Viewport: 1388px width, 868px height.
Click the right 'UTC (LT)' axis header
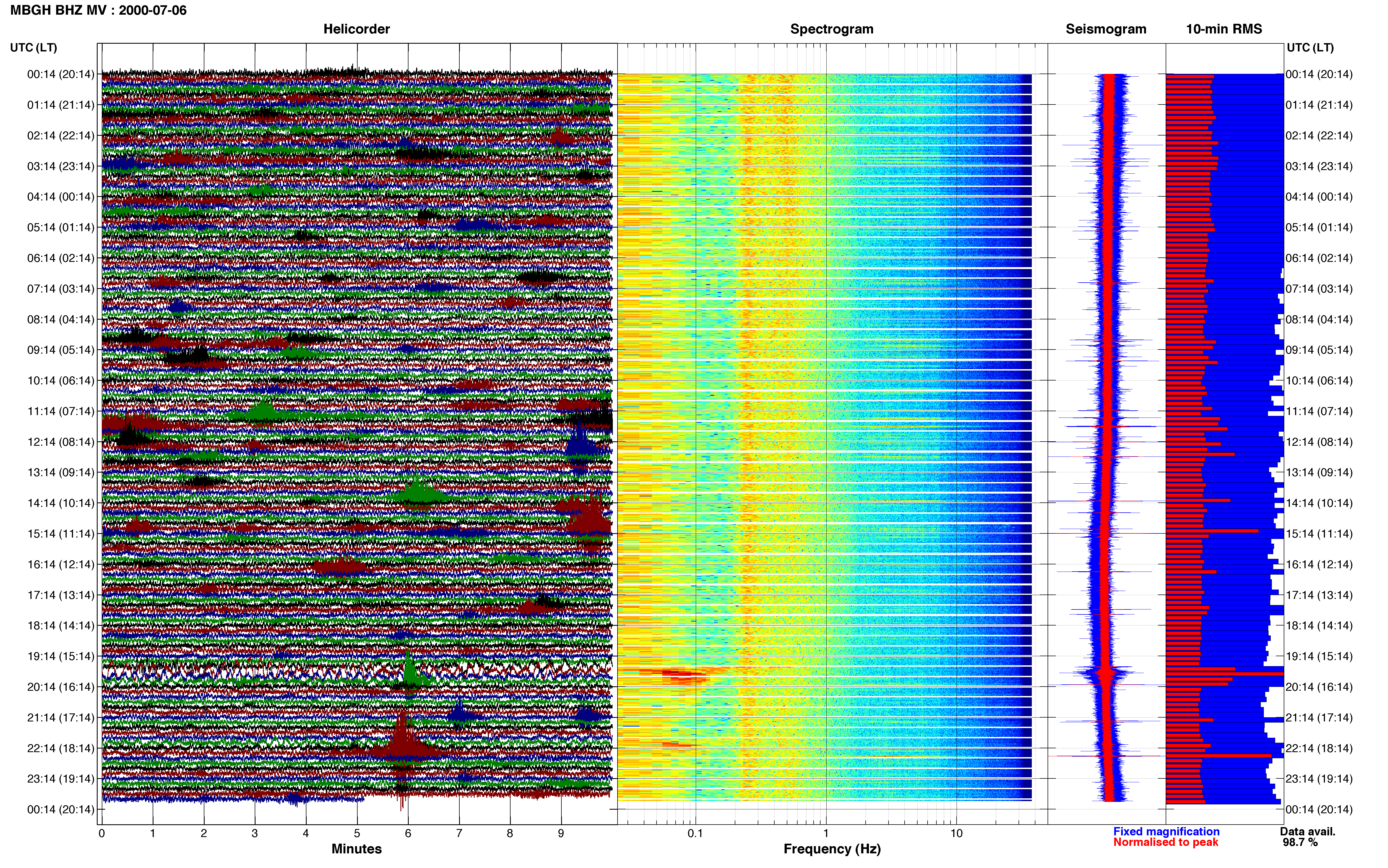point(1310,48)
